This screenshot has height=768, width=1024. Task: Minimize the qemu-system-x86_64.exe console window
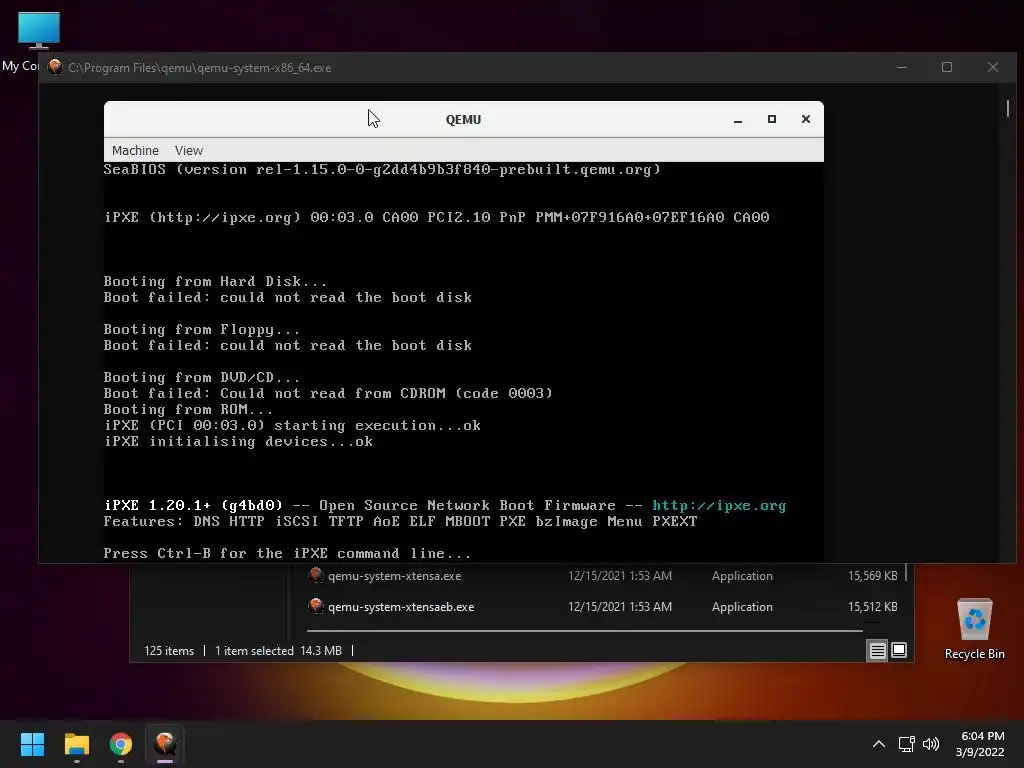click(902, 67)
